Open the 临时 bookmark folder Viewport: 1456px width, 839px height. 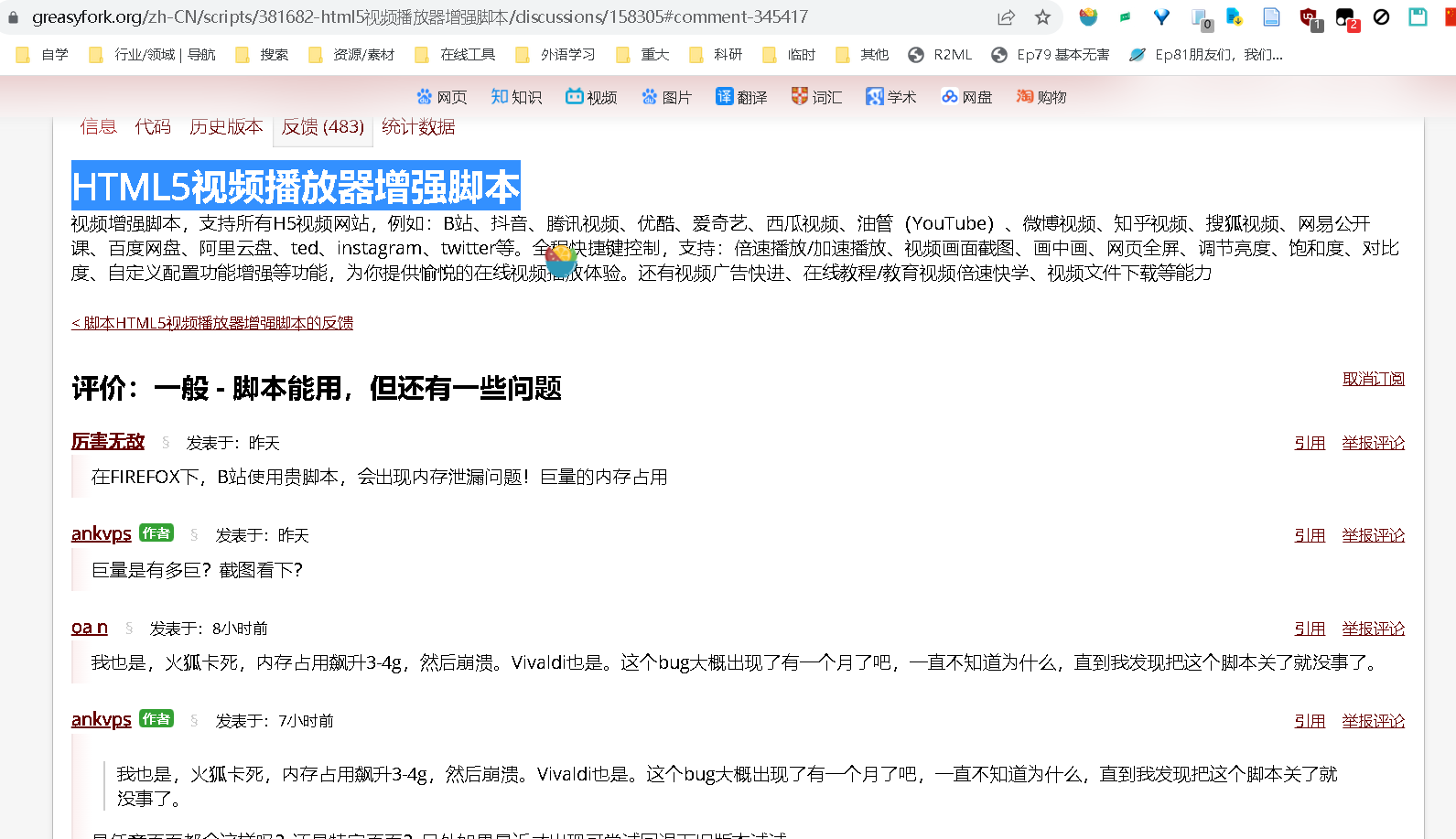point(789,55)
